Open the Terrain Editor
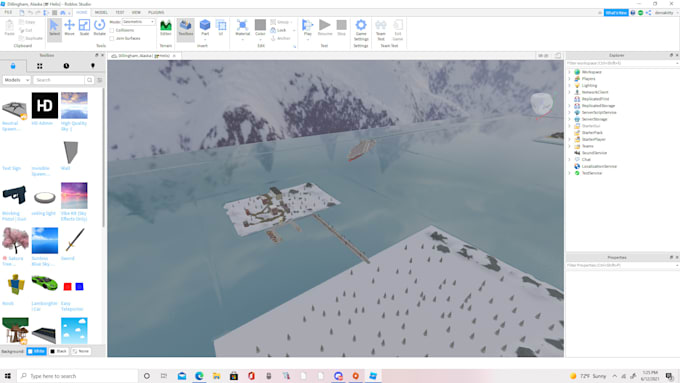The width and height of the screenshot is (680, 383). (x=166, y=28)
